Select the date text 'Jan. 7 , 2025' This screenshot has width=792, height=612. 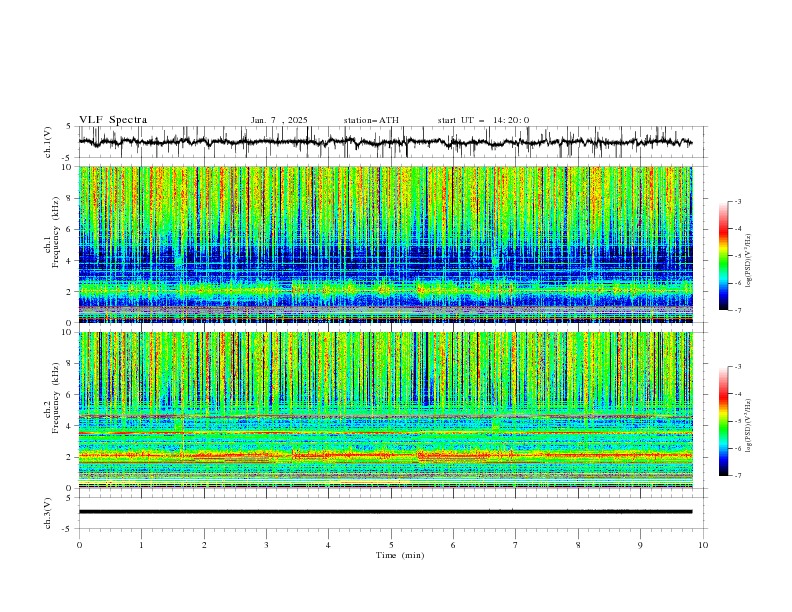(279, 120)
